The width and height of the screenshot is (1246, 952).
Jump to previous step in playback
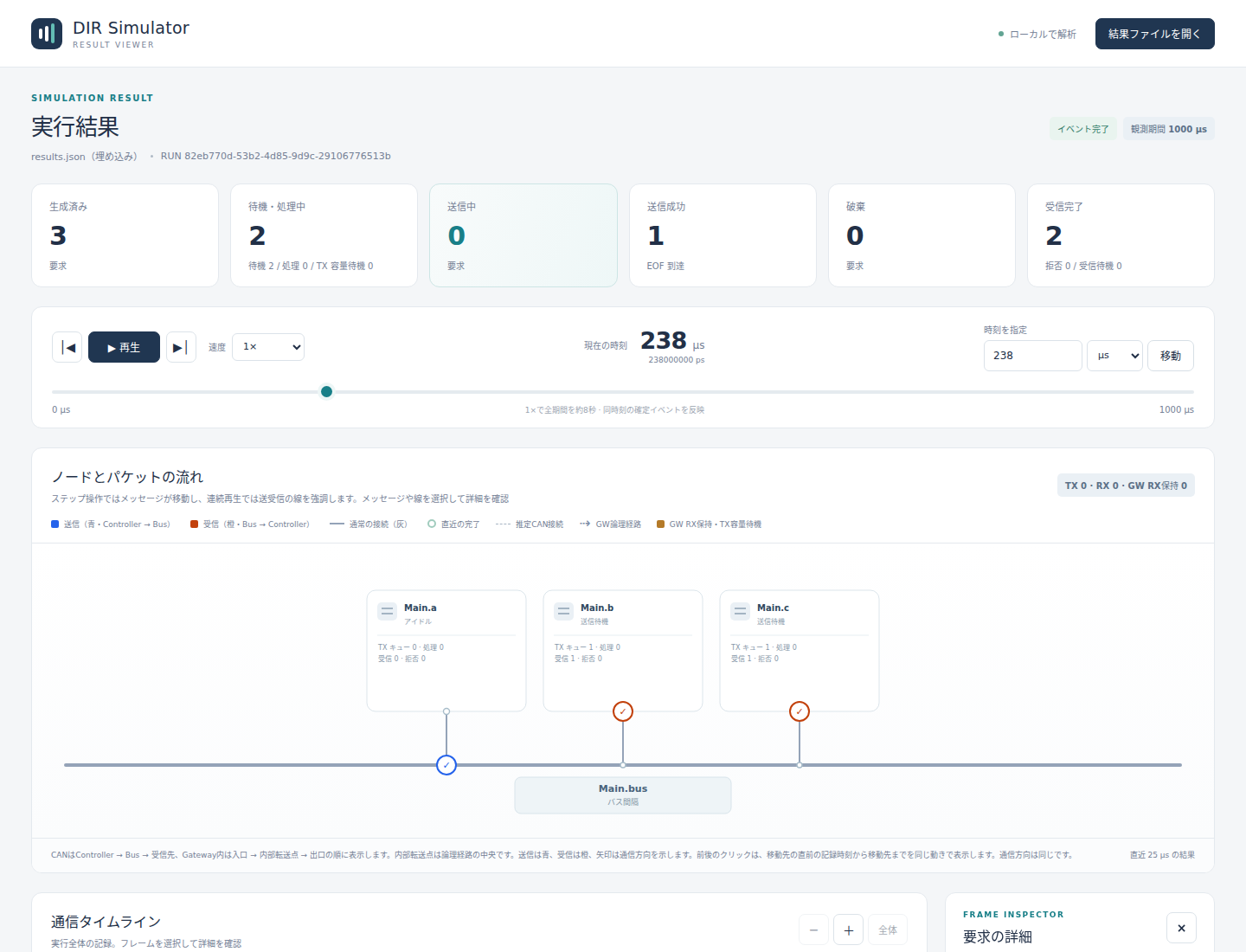click(x=67, y=347)
